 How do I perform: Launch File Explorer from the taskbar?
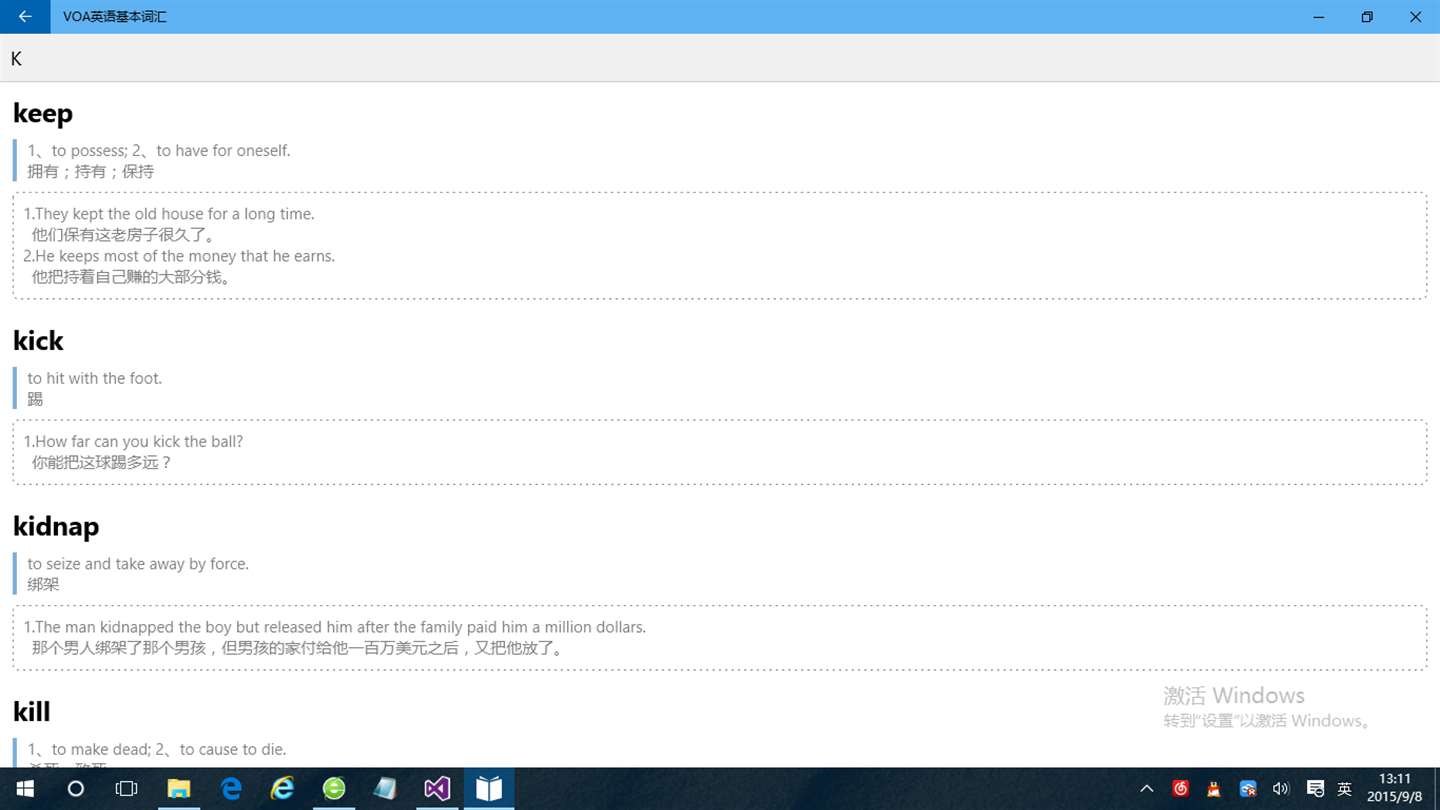(179, 789)
